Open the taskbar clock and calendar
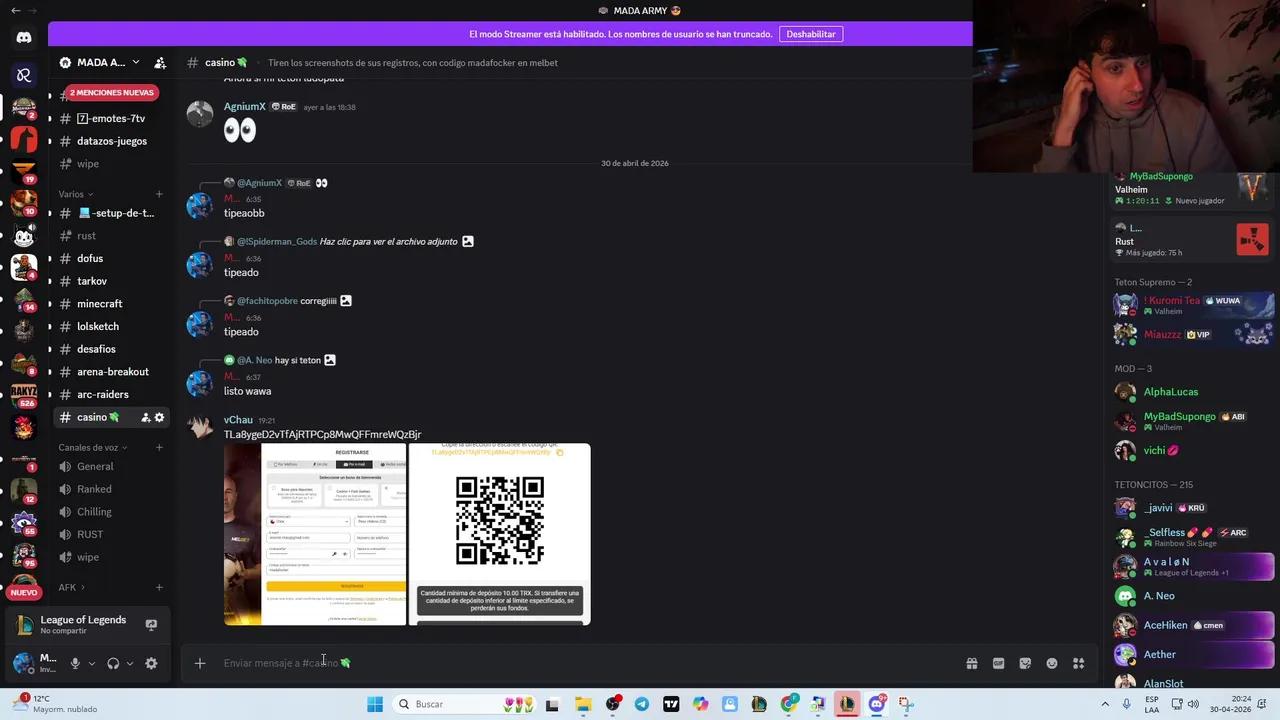This screenshot has height=720, width=1280. 1229,704
